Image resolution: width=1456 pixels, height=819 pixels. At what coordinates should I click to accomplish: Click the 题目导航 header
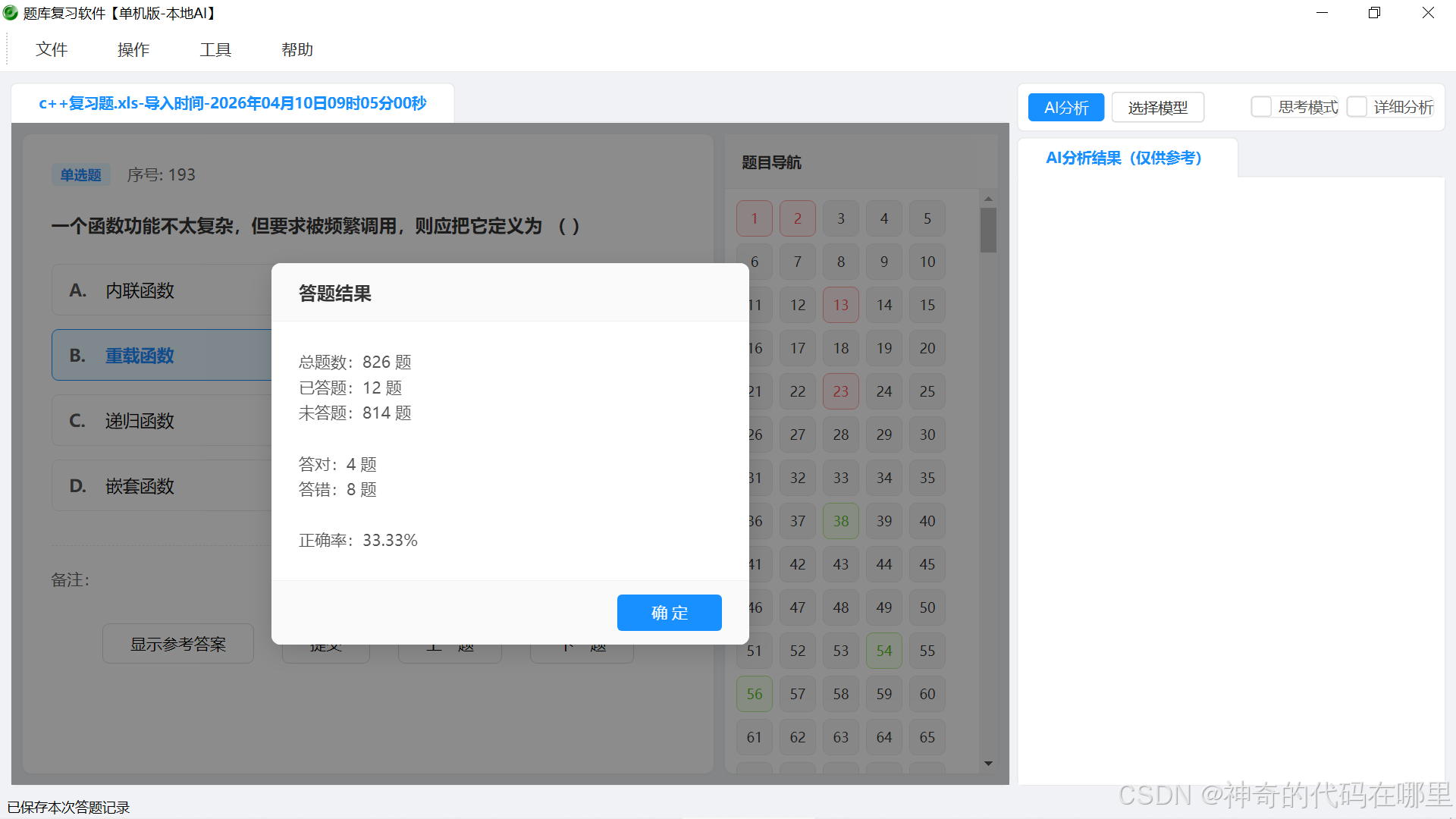[x=771, y=162]
